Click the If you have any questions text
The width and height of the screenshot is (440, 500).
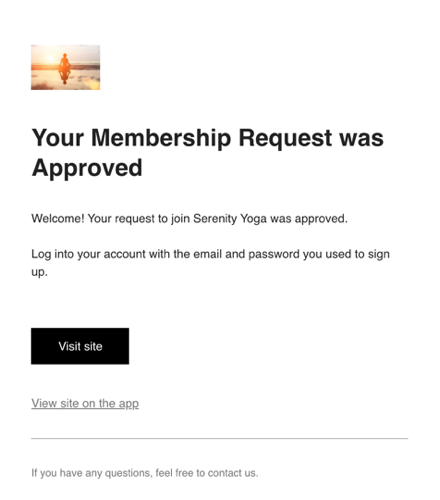pos(92,473)
